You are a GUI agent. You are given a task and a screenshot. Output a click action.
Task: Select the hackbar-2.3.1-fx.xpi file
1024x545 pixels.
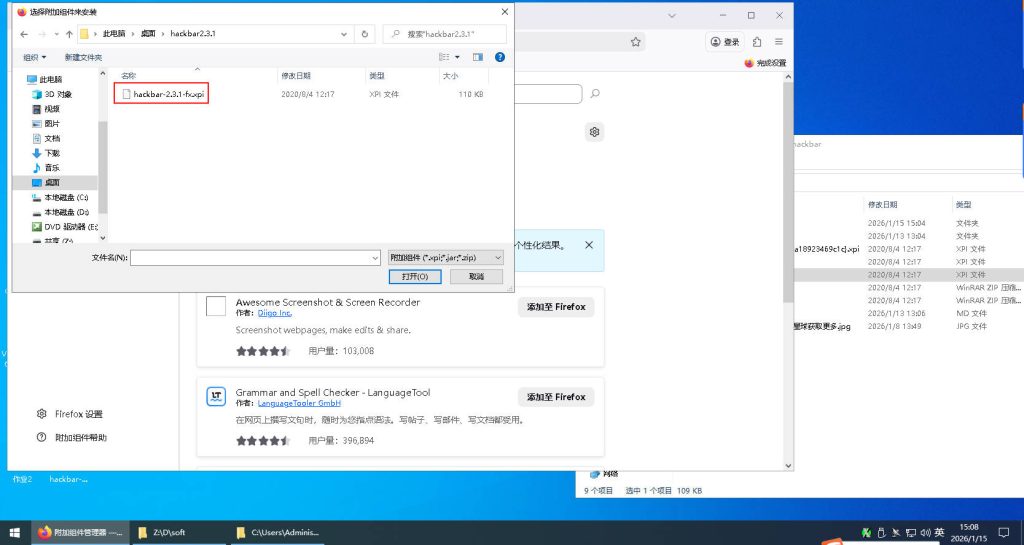pyautogui.click(x=168, y=94)
